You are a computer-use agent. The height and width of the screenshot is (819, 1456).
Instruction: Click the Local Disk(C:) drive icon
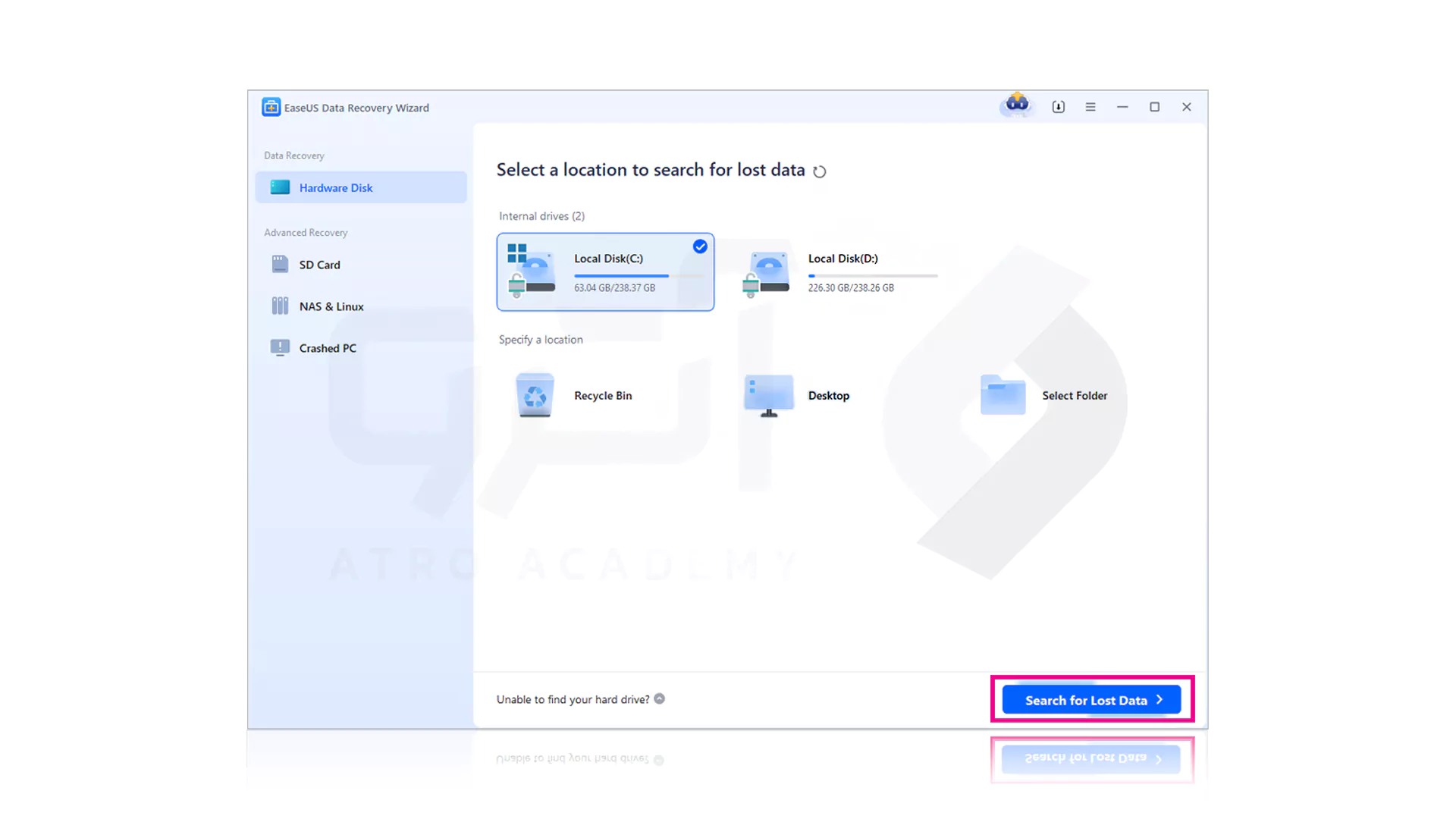532,271
